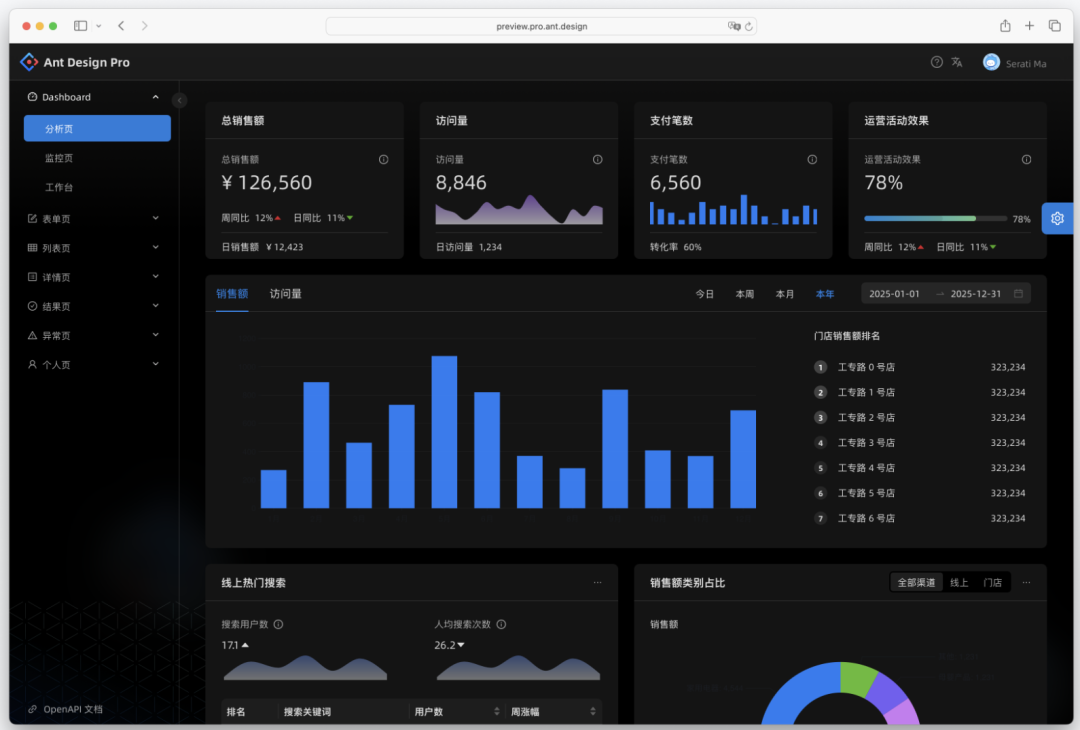
Task: Select 分析页 in the sidebar
Action: [97, 129]
